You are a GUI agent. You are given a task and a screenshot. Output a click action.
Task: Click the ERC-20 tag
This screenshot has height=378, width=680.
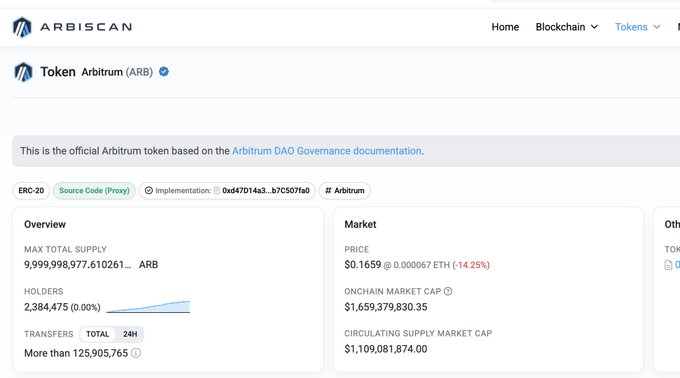[31, 191]
